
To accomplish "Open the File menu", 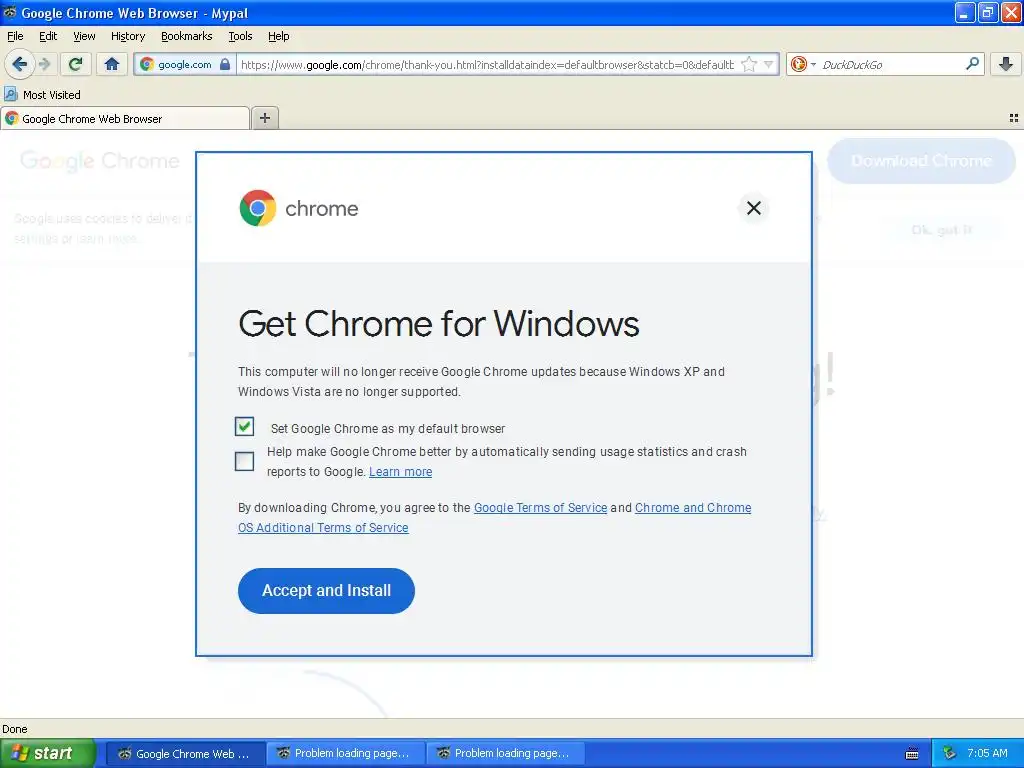I will click(x=15, y=36).
